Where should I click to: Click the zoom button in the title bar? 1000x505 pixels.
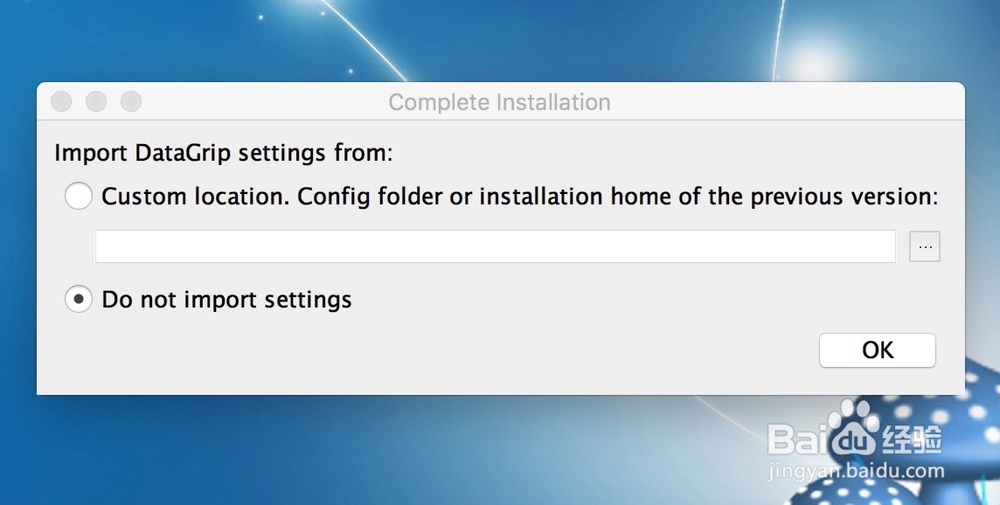pyautogui.click(x=131, y=102)
